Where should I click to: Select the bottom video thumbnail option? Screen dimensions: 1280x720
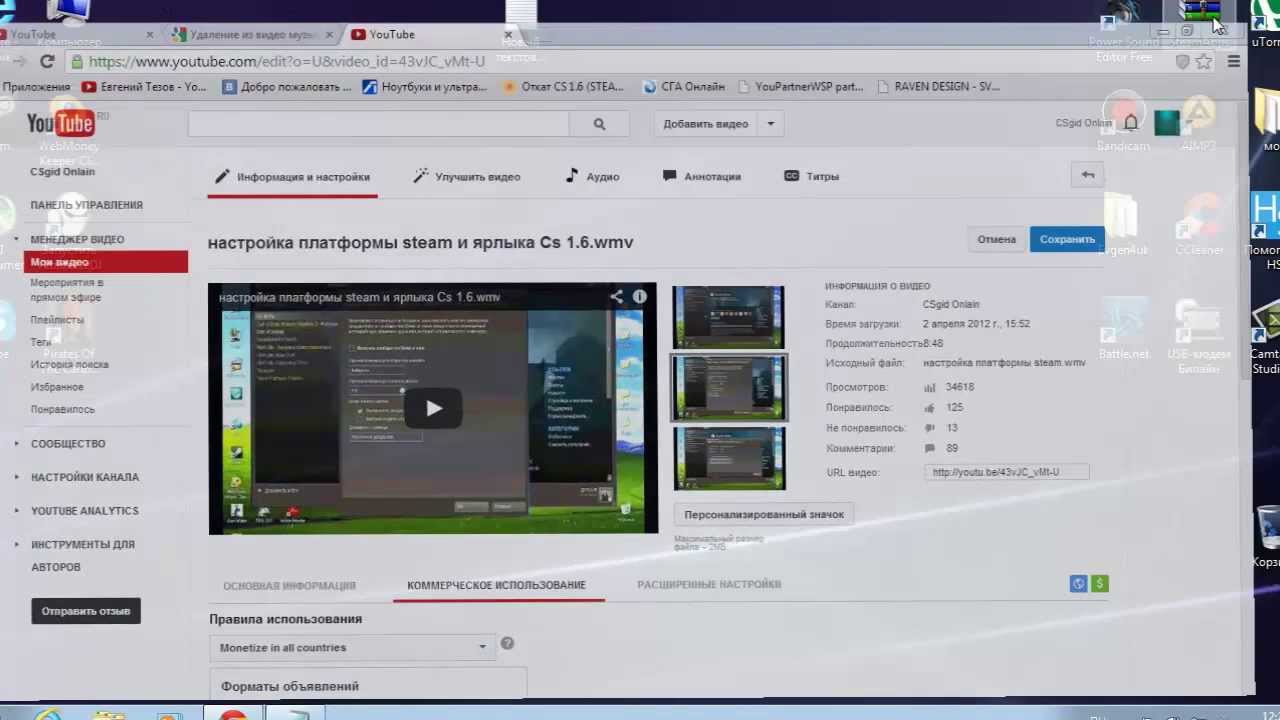[728, 459]
